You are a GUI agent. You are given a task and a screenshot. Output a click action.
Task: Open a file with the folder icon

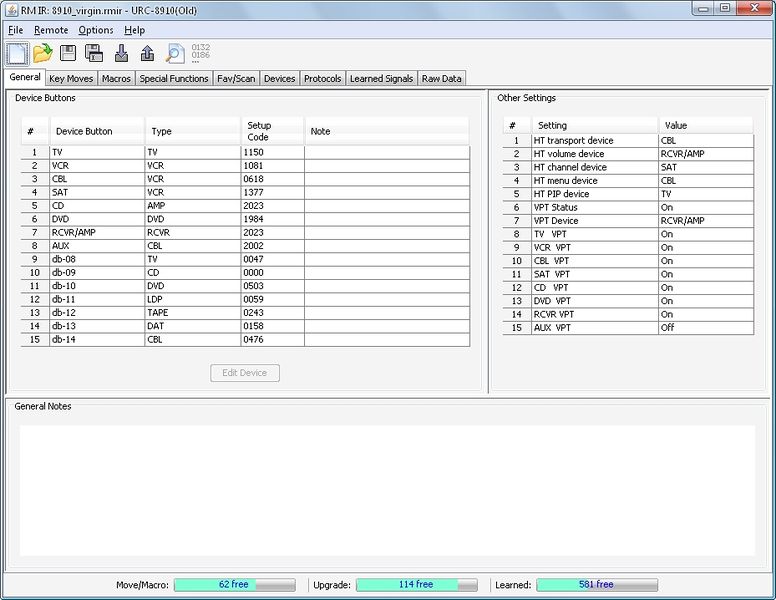pyautogui.click(x=43, y=53)
